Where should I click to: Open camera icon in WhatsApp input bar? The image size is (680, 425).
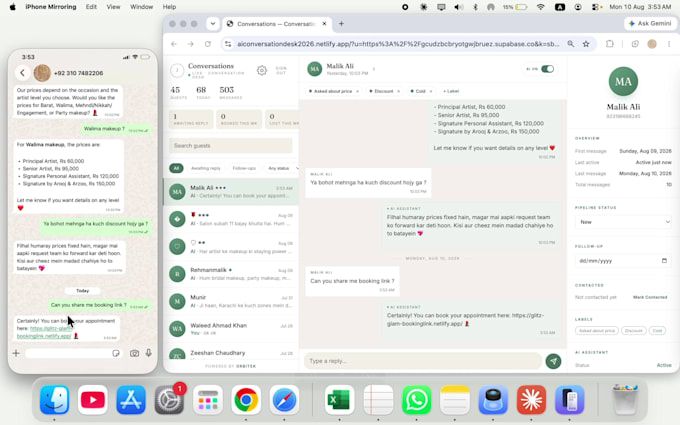134,353
